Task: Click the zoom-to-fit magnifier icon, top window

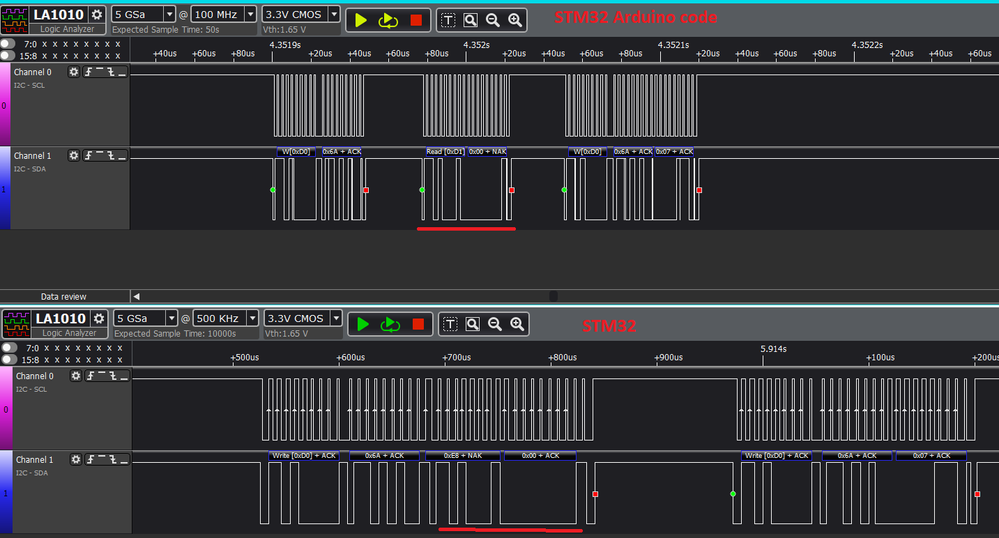Action: [x=470, y=20]
